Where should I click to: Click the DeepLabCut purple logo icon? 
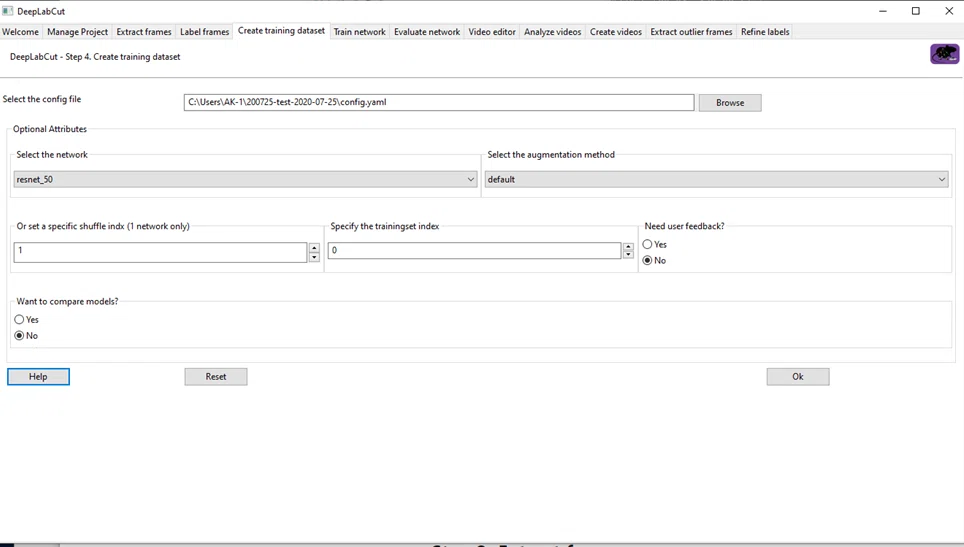[944, 54]
